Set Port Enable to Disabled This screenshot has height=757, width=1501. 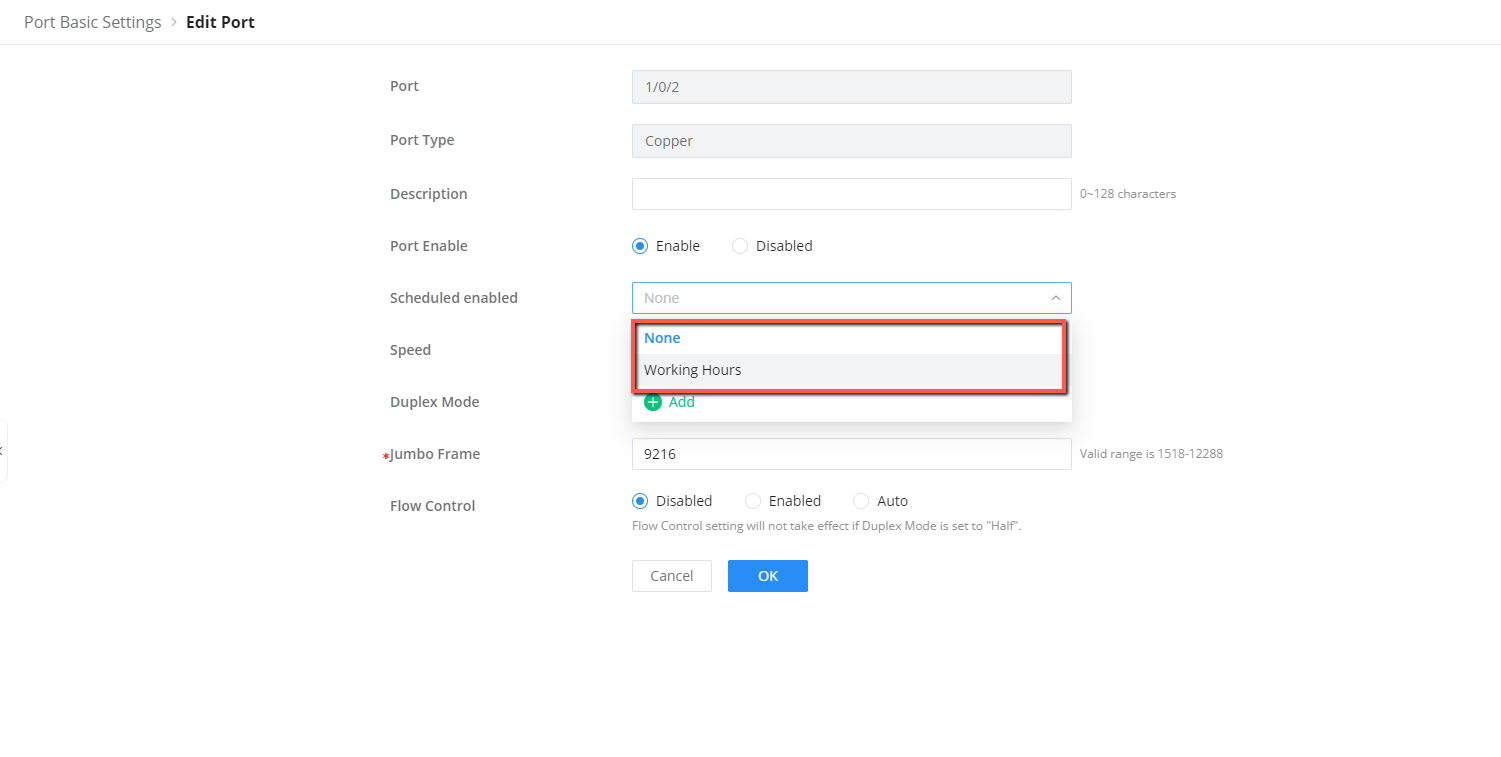[740, 246]
